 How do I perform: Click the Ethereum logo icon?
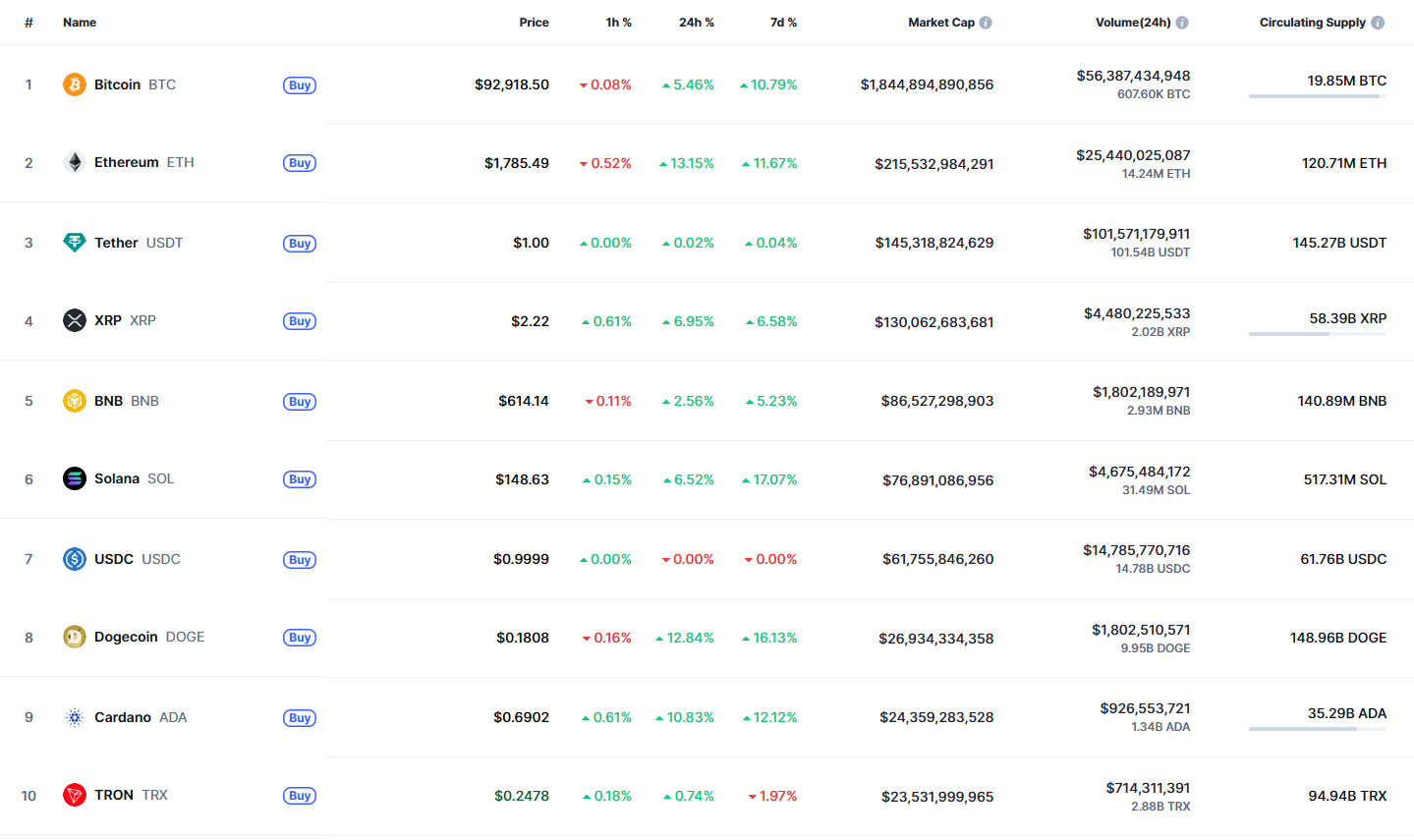pos(75,162)
